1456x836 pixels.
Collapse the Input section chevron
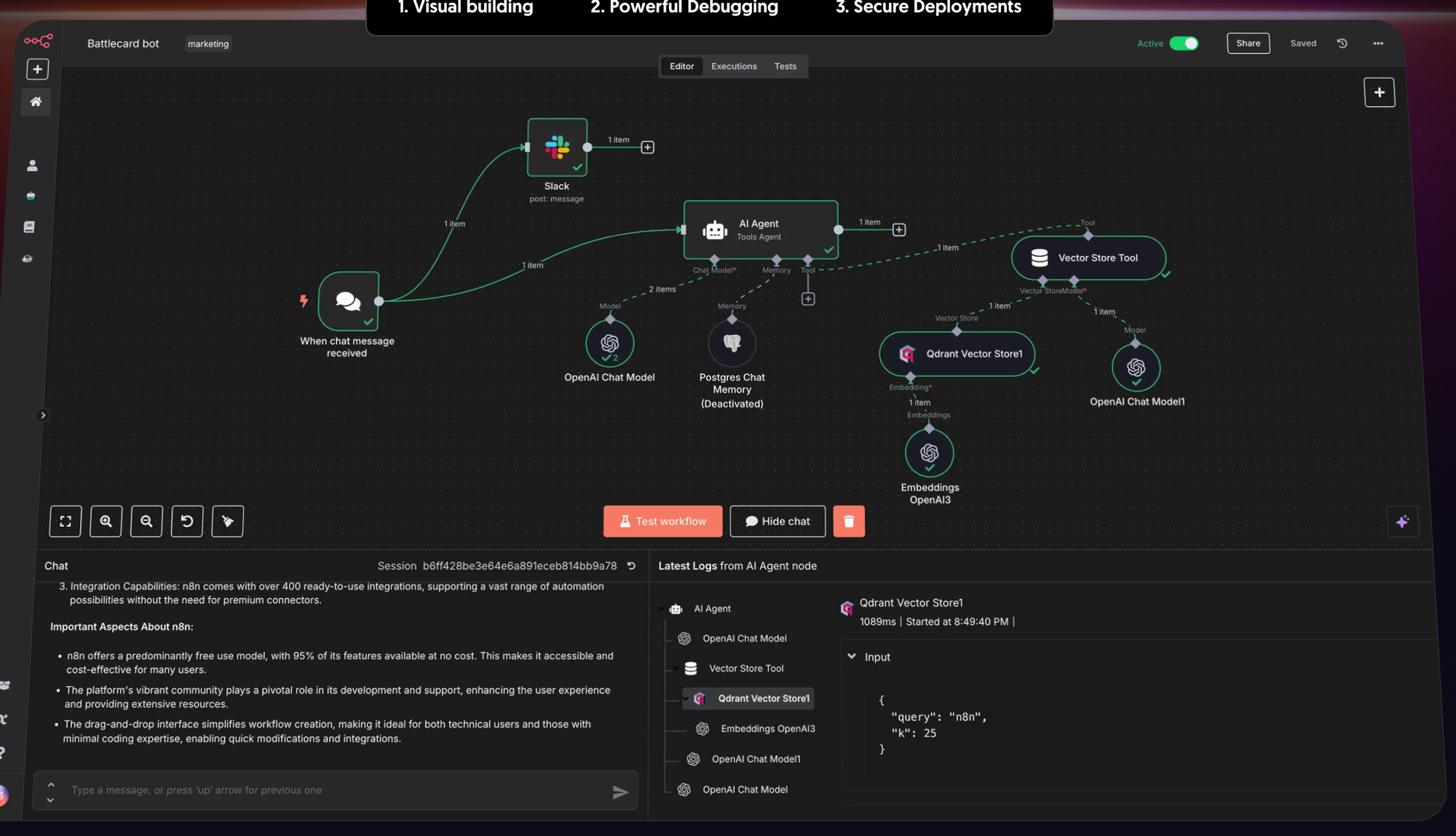click(852, 656)
